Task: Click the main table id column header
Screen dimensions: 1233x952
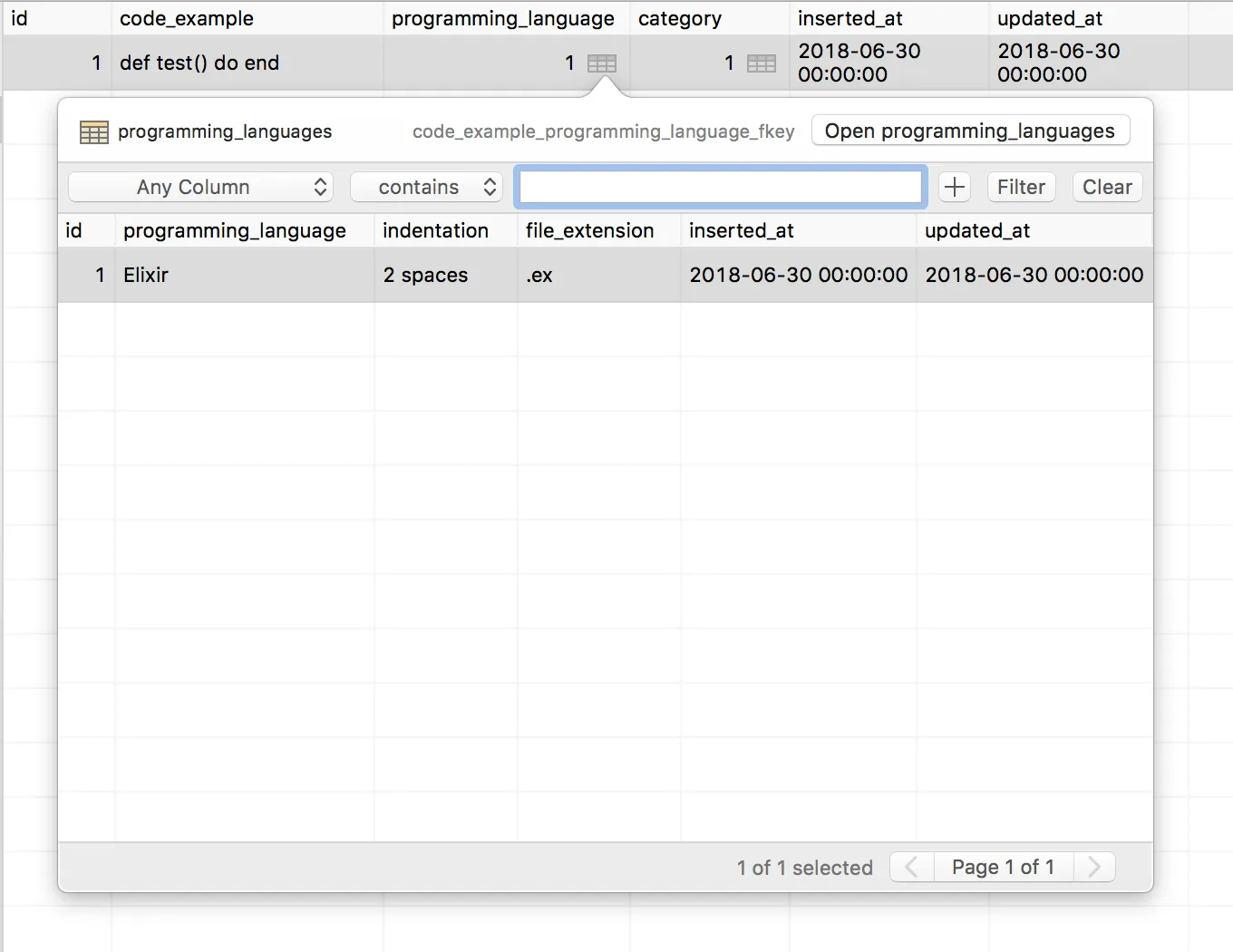Action: (x=57, y=18)
